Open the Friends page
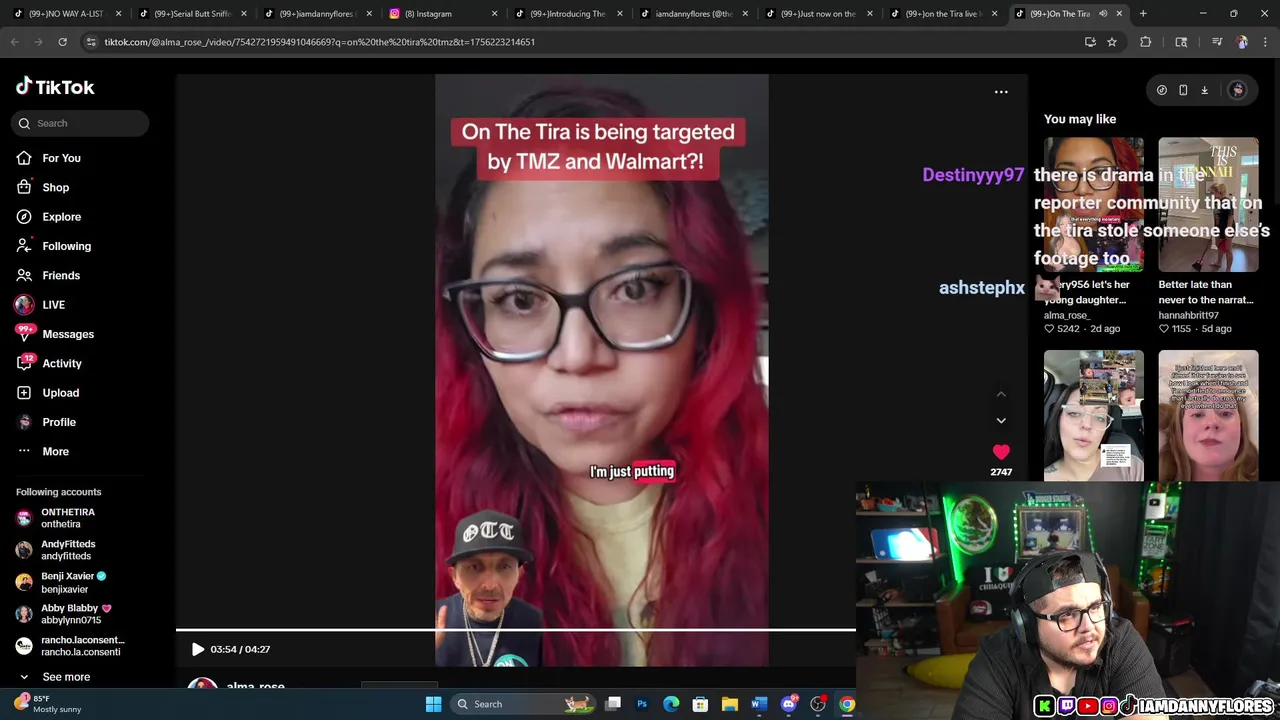 60,275
